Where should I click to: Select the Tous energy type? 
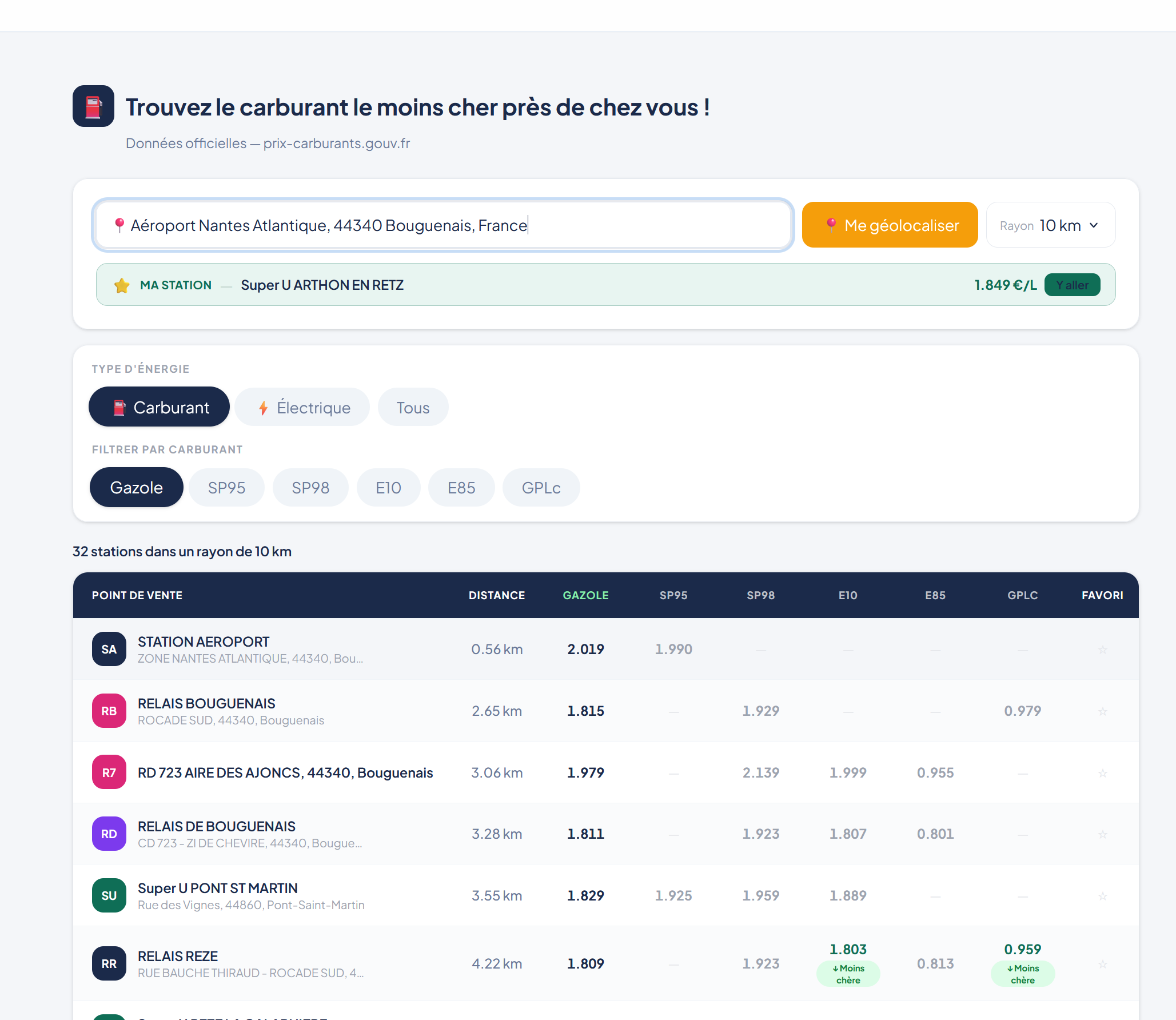click(413, 407)
